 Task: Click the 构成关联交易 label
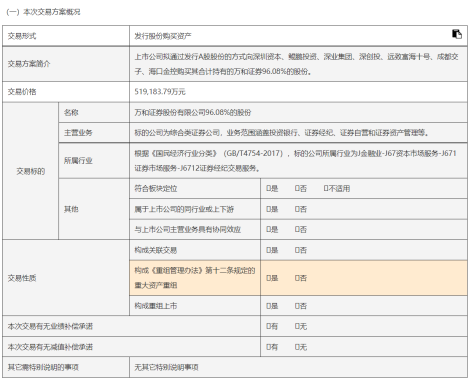click(156, 250)
